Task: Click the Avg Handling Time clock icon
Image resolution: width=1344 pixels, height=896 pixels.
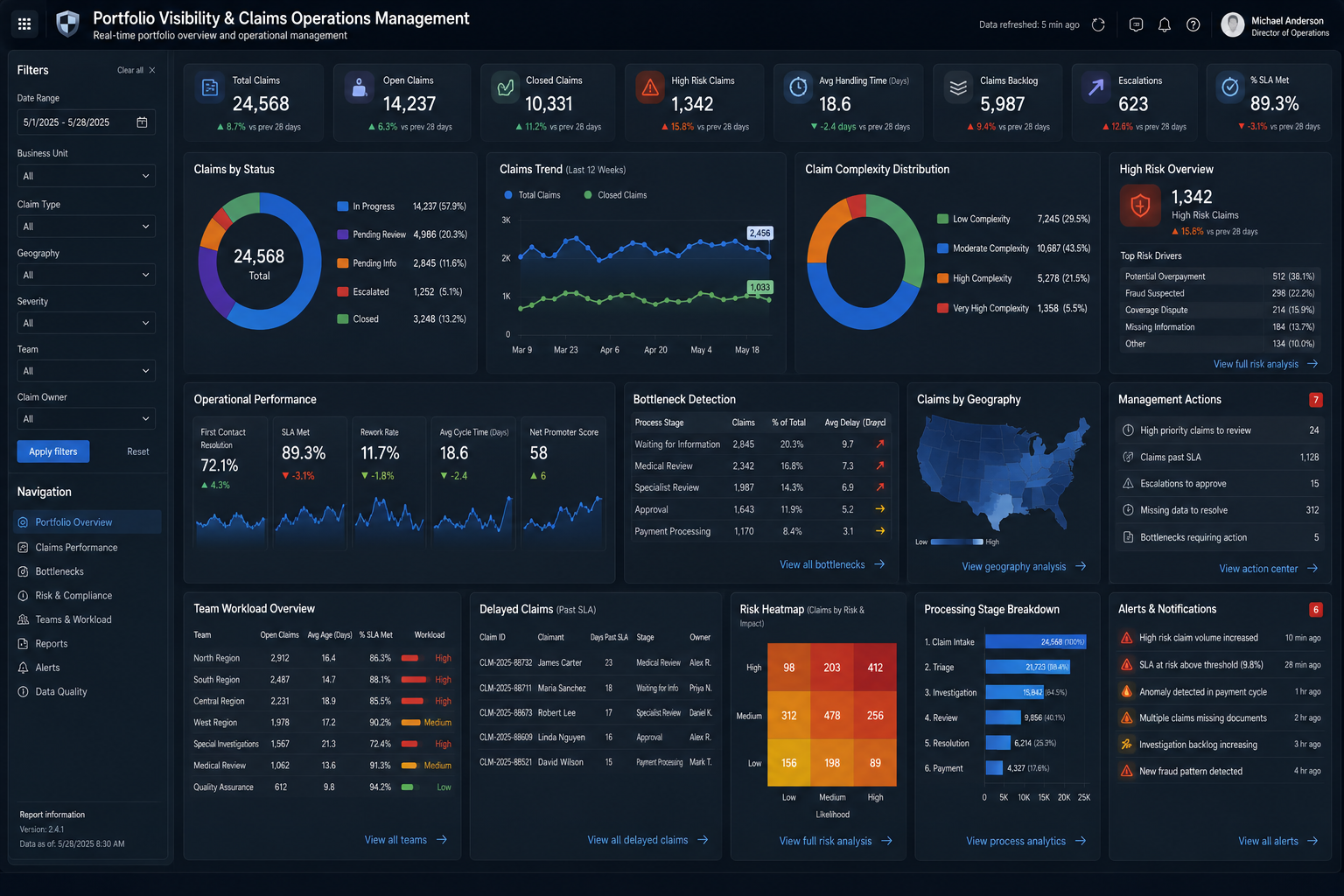Action: click(798, 87)
